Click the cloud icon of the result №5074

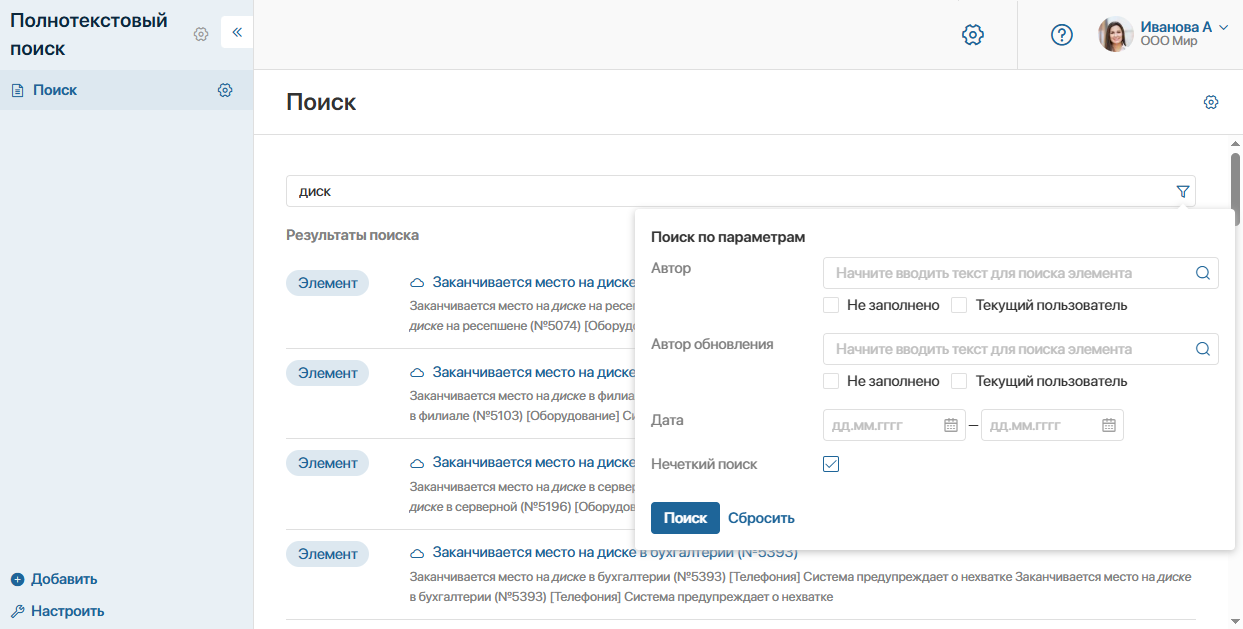pos(418,283)
